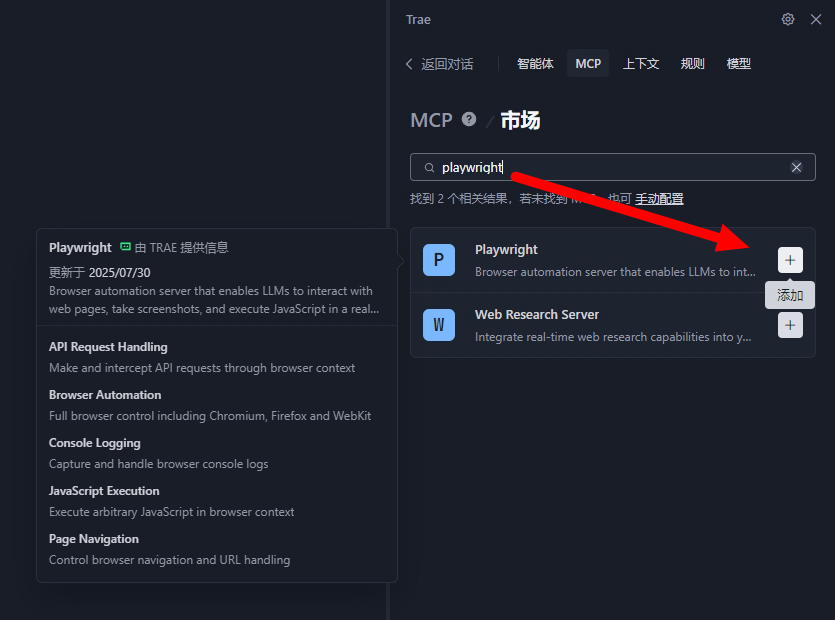Click Web Research Server description text
Screen dimensions: 835x620
click(x=613, y=337)
